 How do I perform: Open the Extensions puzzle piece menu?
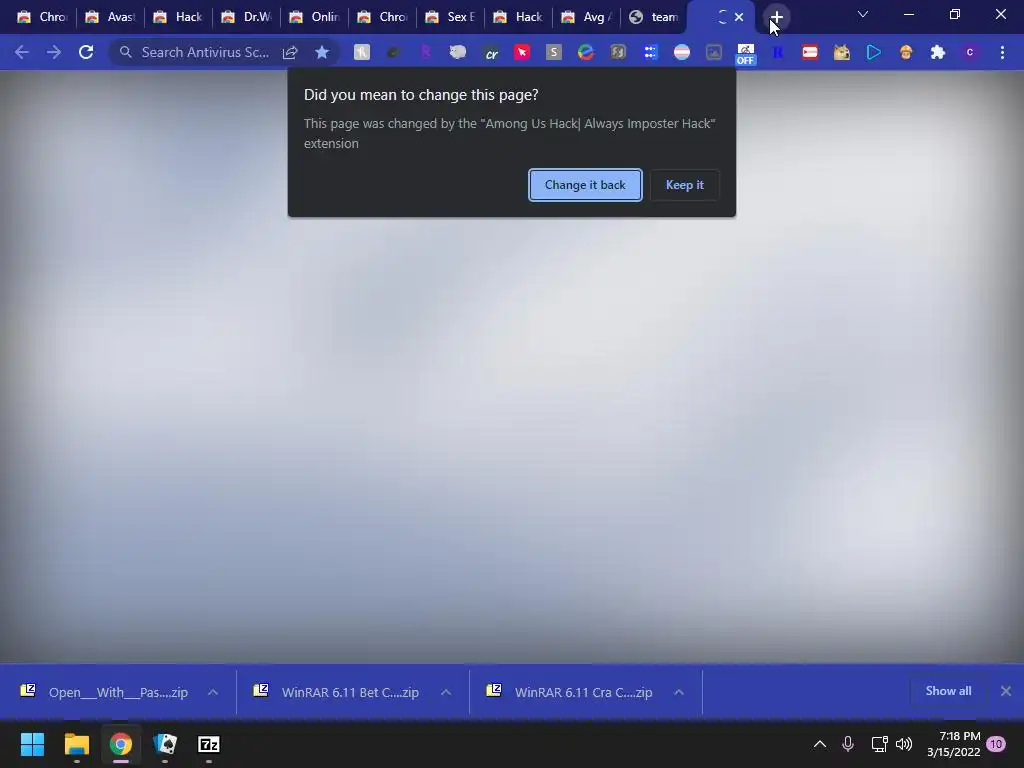coord(938,52)
